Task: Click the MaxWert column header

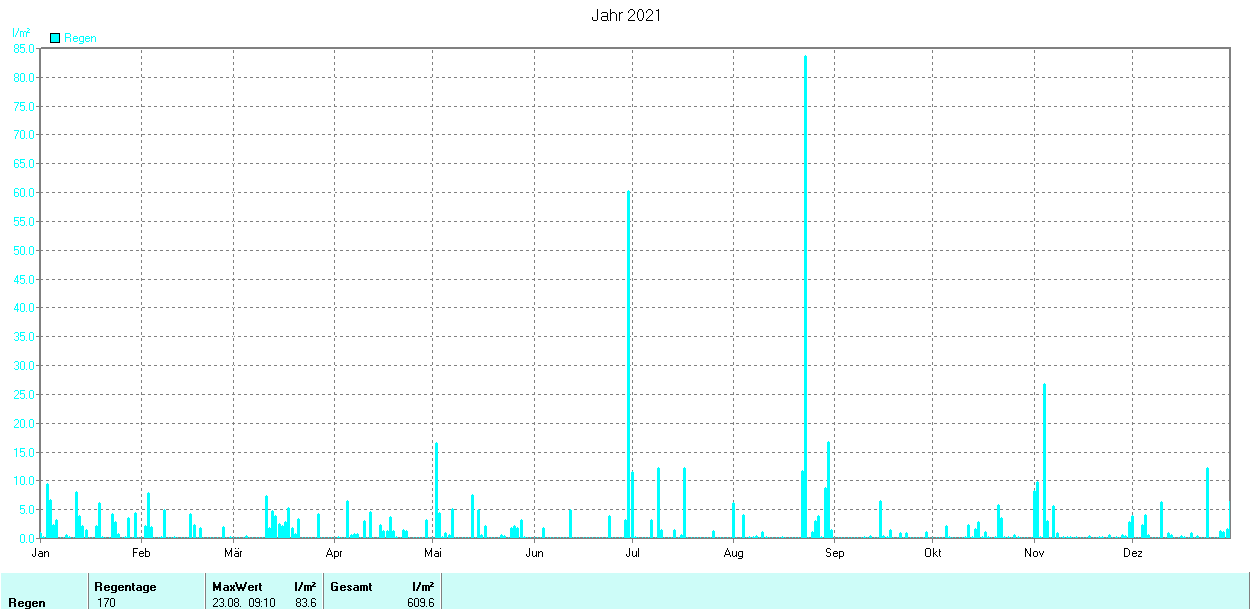Action: point(237,587)
